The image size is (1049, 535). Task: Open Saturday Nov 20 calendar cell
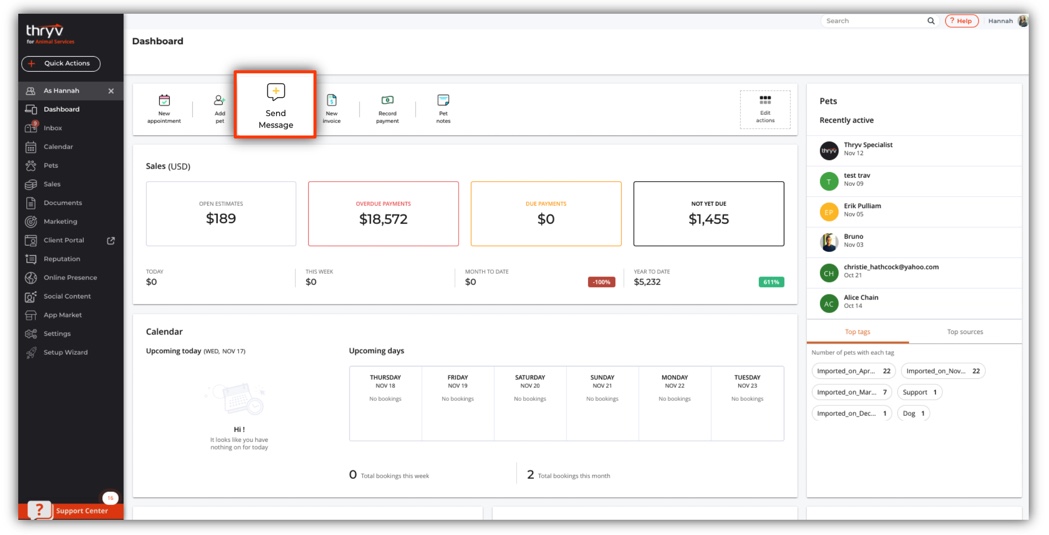click(530, 403)
